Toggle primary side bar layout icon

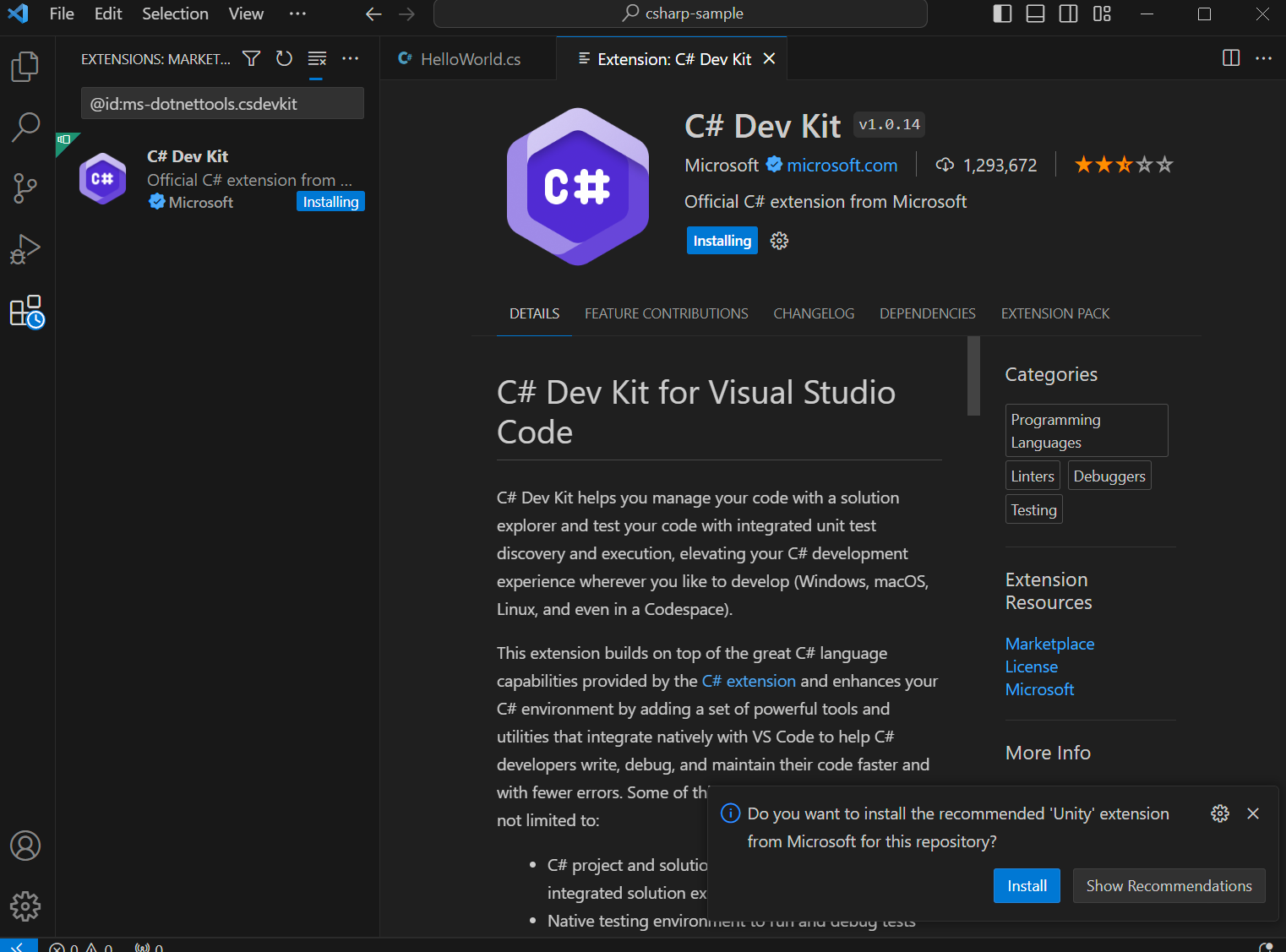[1003, 14]
